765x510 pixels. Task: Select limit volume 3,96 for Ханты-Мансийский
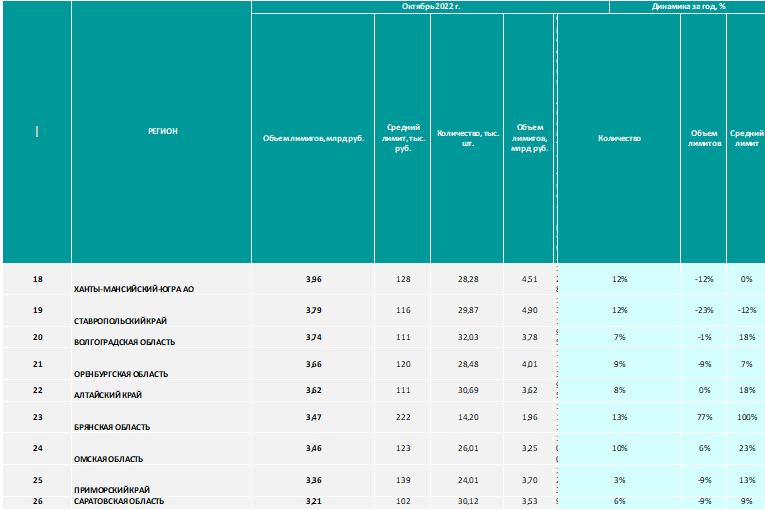[x=313, y=279]
